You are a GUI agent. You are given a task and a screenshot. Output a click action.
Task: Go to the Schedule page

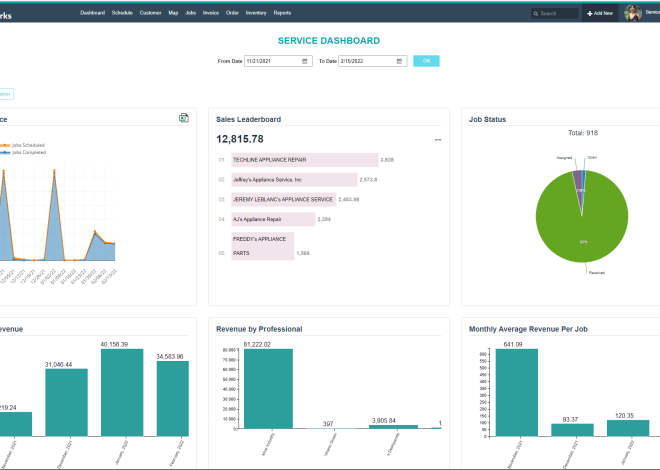click(x=122, y=13)
